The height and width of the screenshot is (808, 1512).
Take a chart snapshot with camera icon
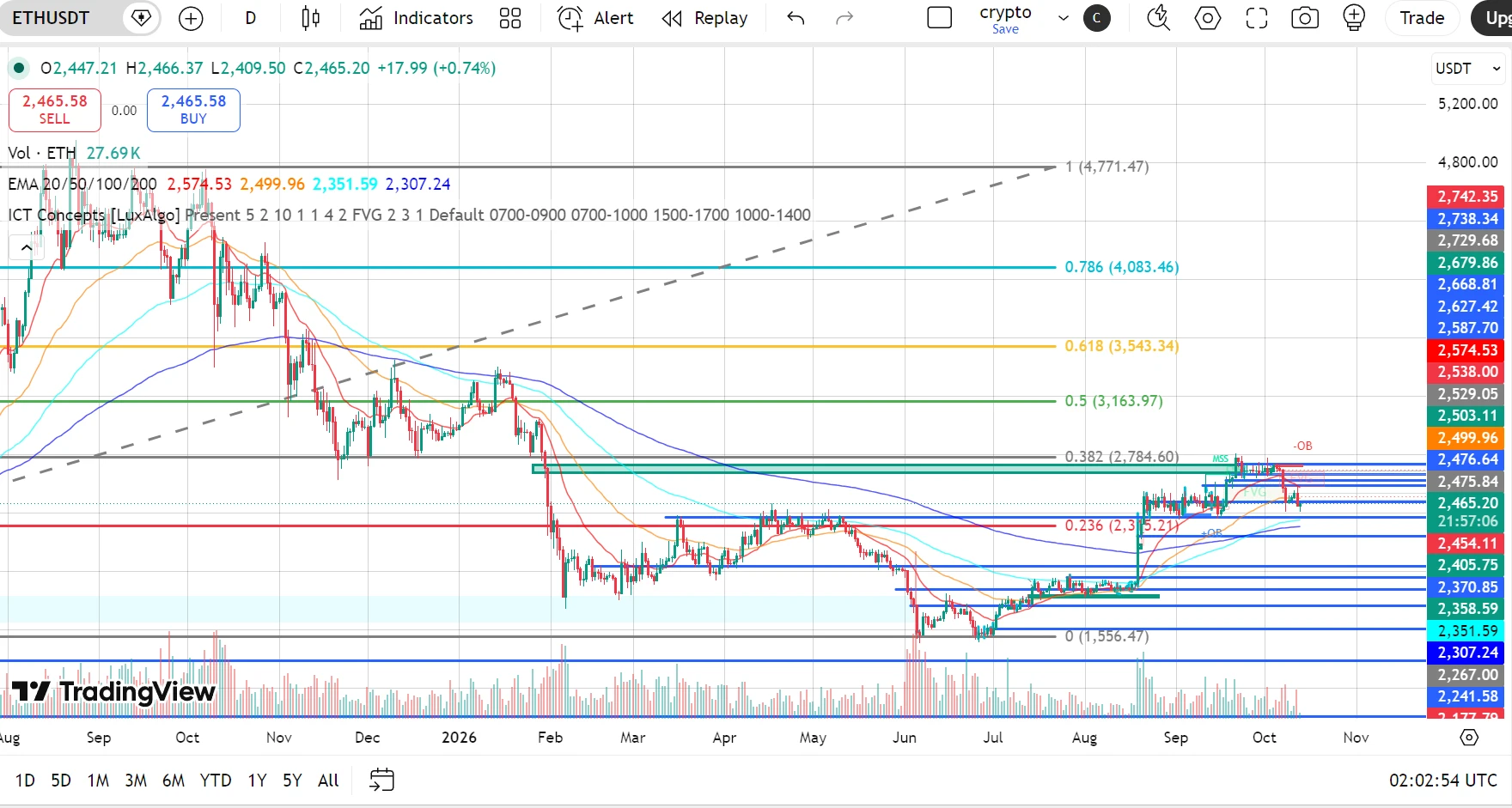coord(1305,18)
